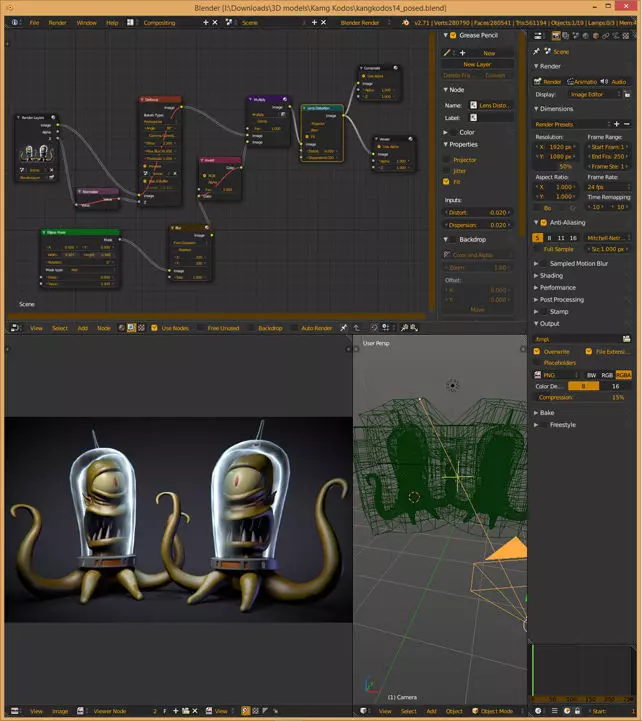Click the Audio mixdown button

614,81
